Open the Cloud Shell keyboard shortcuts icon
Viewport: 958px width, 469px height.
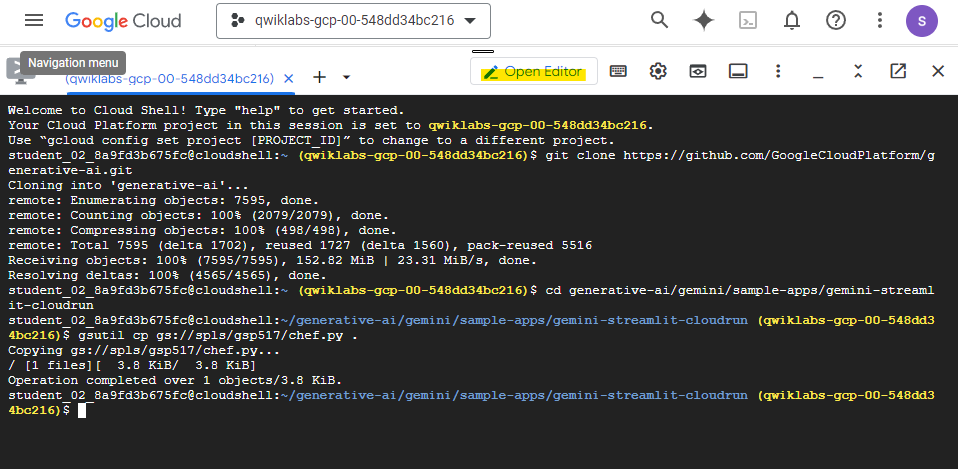tap(618, 71)
